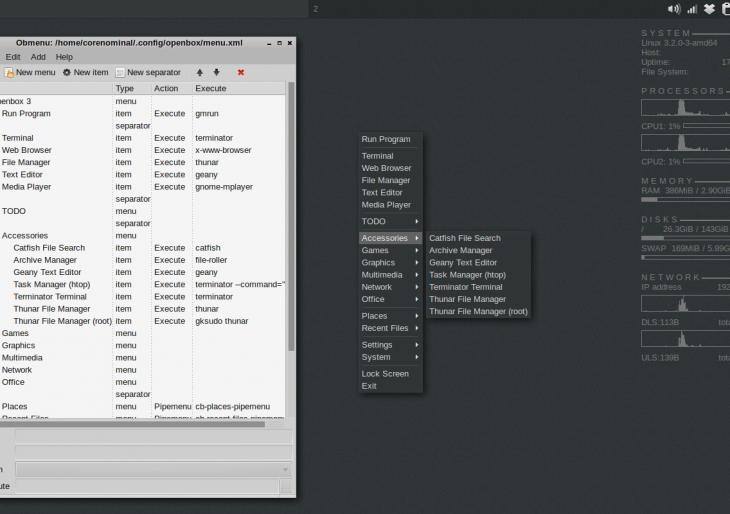Screen dimensions: 730x514
Task: Delete entry using red X icon
Action: [241, 73]
